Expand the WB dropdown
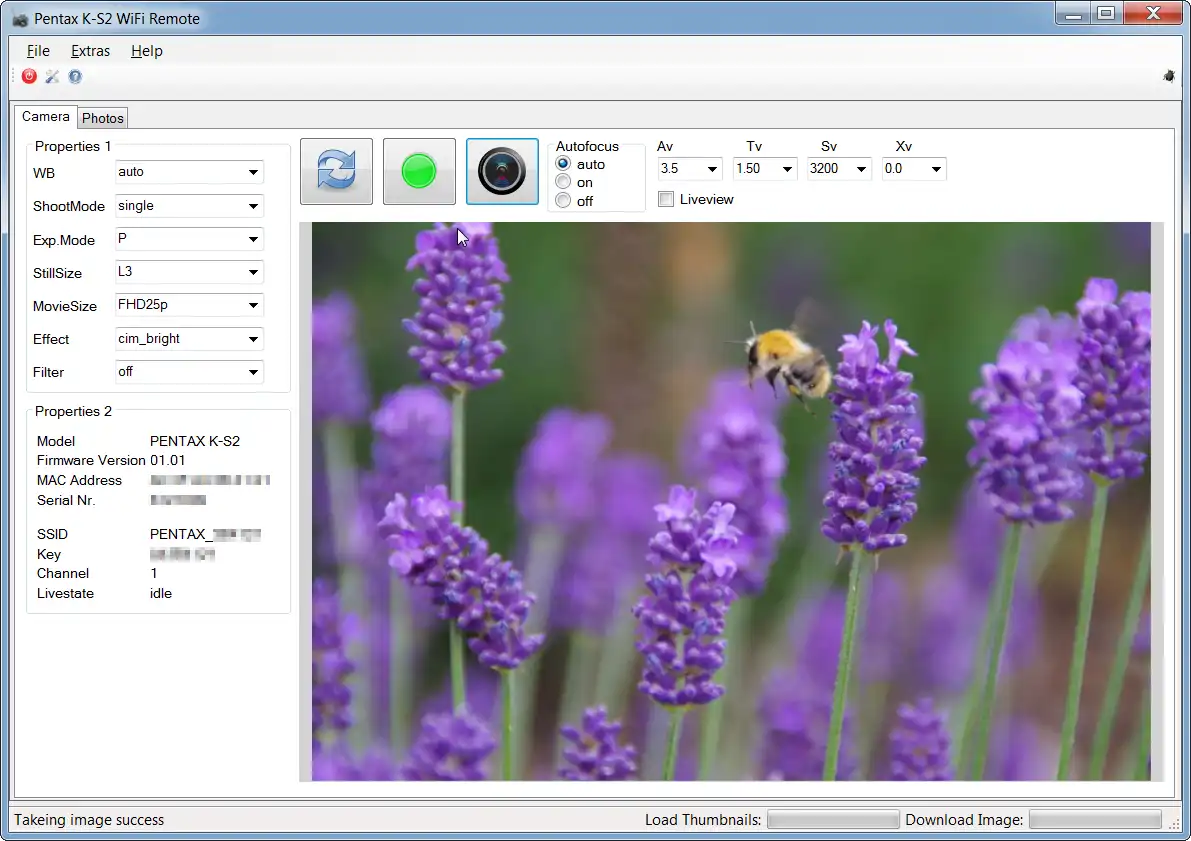1191x841 pixels. pyautogui.click(x=253, y=173)
